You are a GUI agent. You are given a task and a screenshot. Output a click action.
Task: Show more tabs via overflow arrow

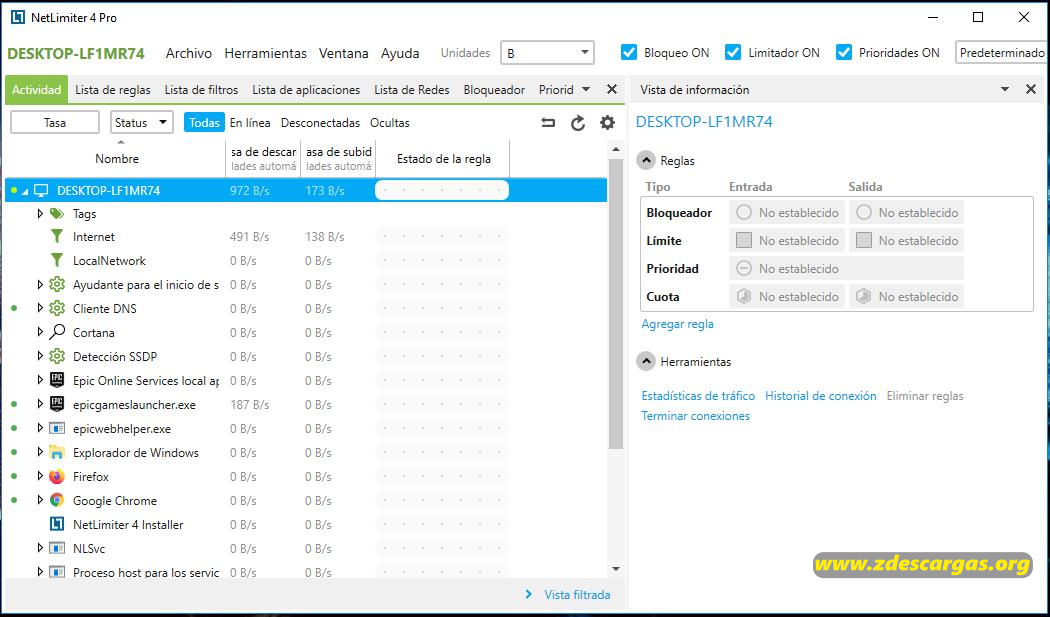586,89
